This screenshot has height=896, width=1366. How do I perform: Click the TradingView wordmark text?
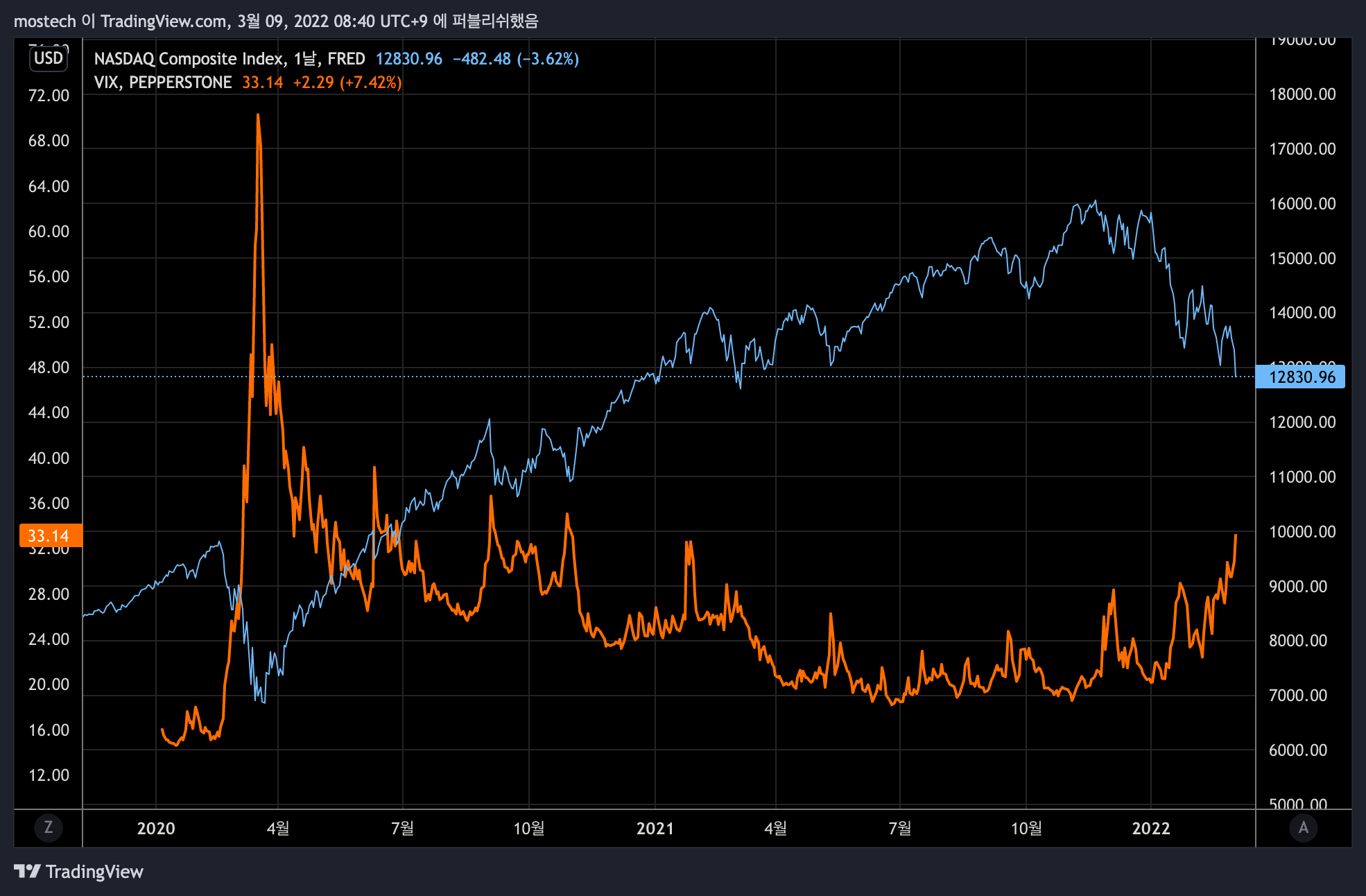pos(94,872)
